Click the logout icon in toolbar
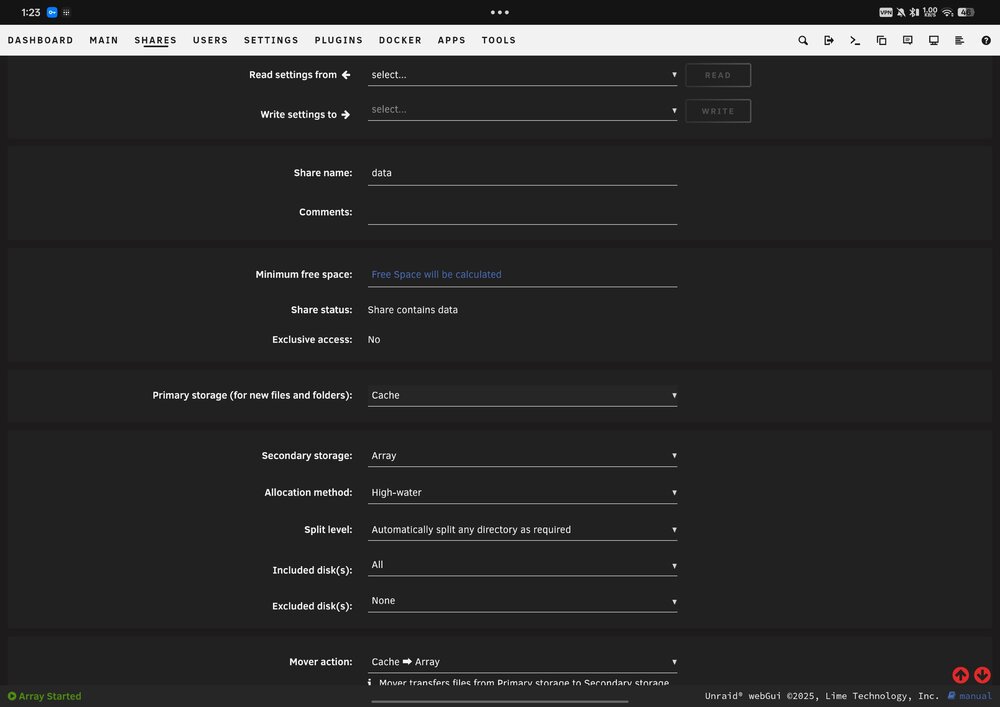This screenshot has height=707, width=1000. pos(828,40)
